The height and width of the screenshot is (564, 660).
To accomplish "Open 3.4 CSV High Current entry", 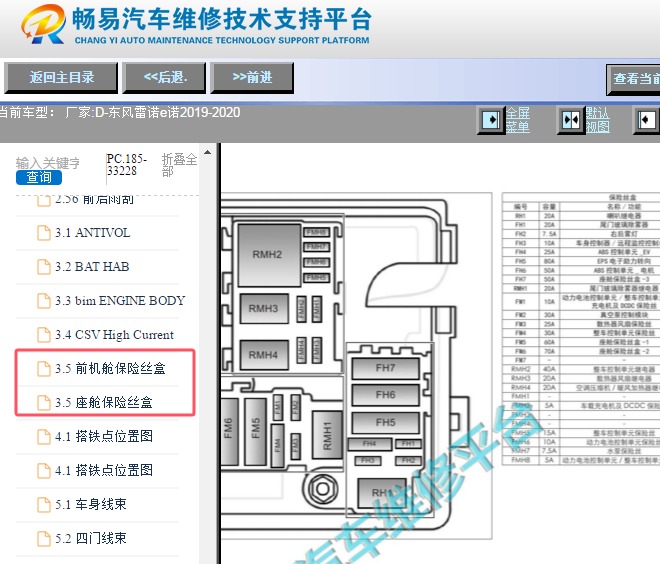I will [114, 335].
